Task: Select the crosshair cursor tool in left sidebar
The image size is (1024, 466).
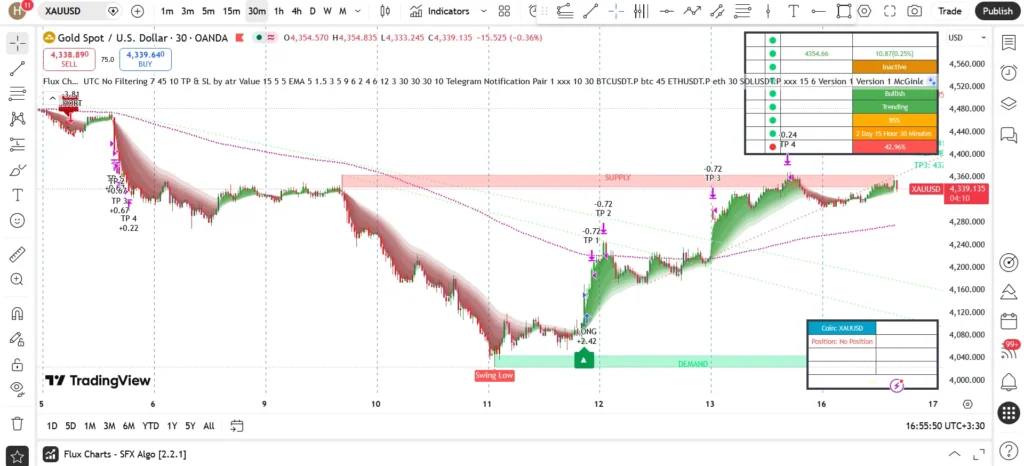Action: tap(18, 44)
